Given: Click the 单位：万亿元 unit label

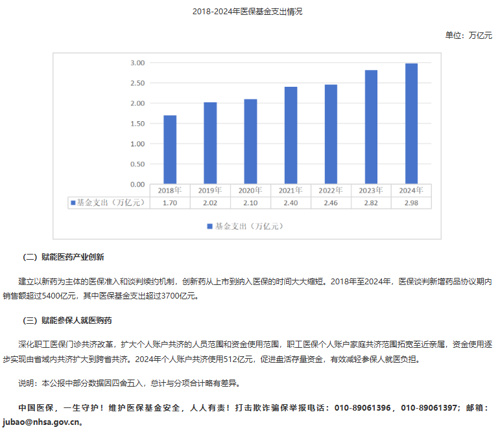Looking at the screenshot, I should pyautogui.click(x=468, y=35).
